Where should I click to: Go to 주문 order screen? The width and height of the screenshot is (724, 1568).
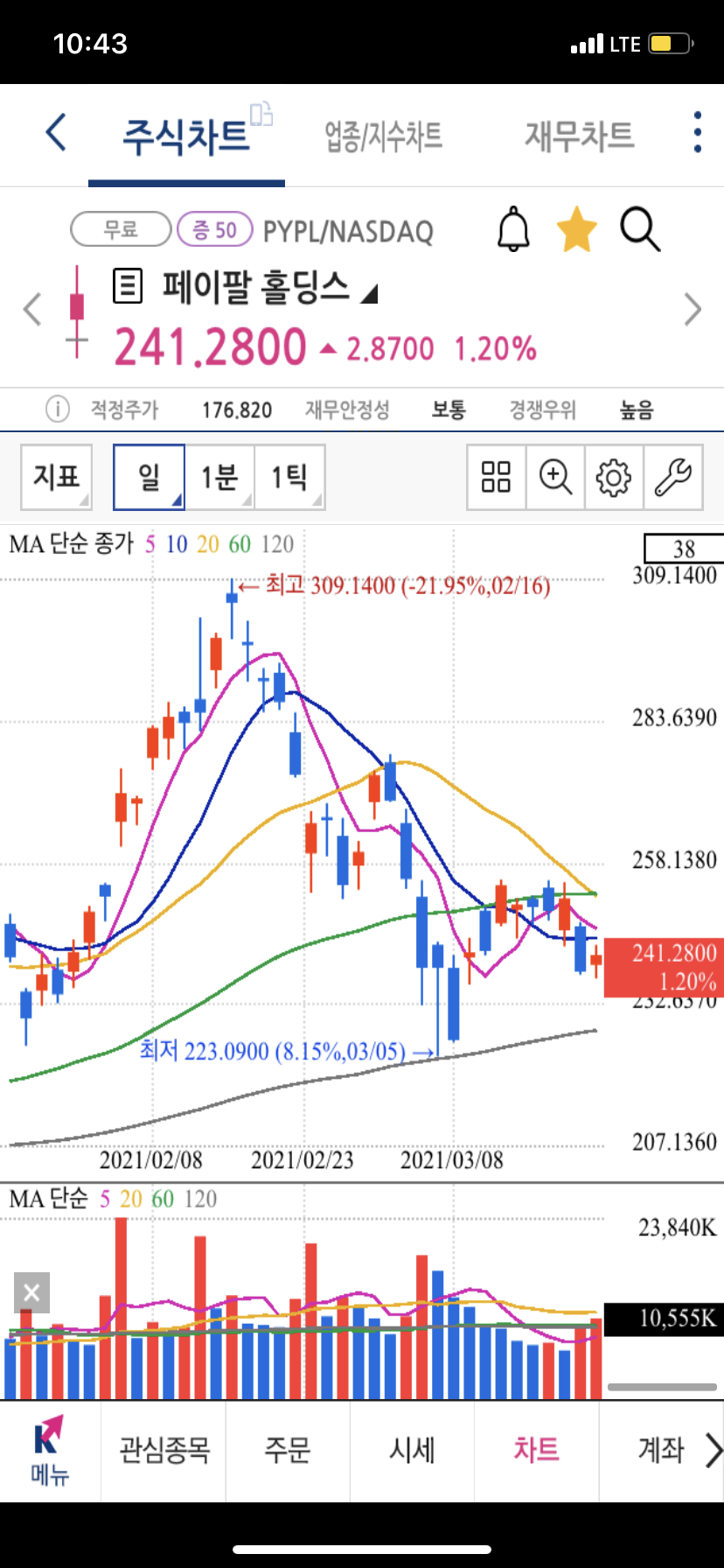[288, 1451]
